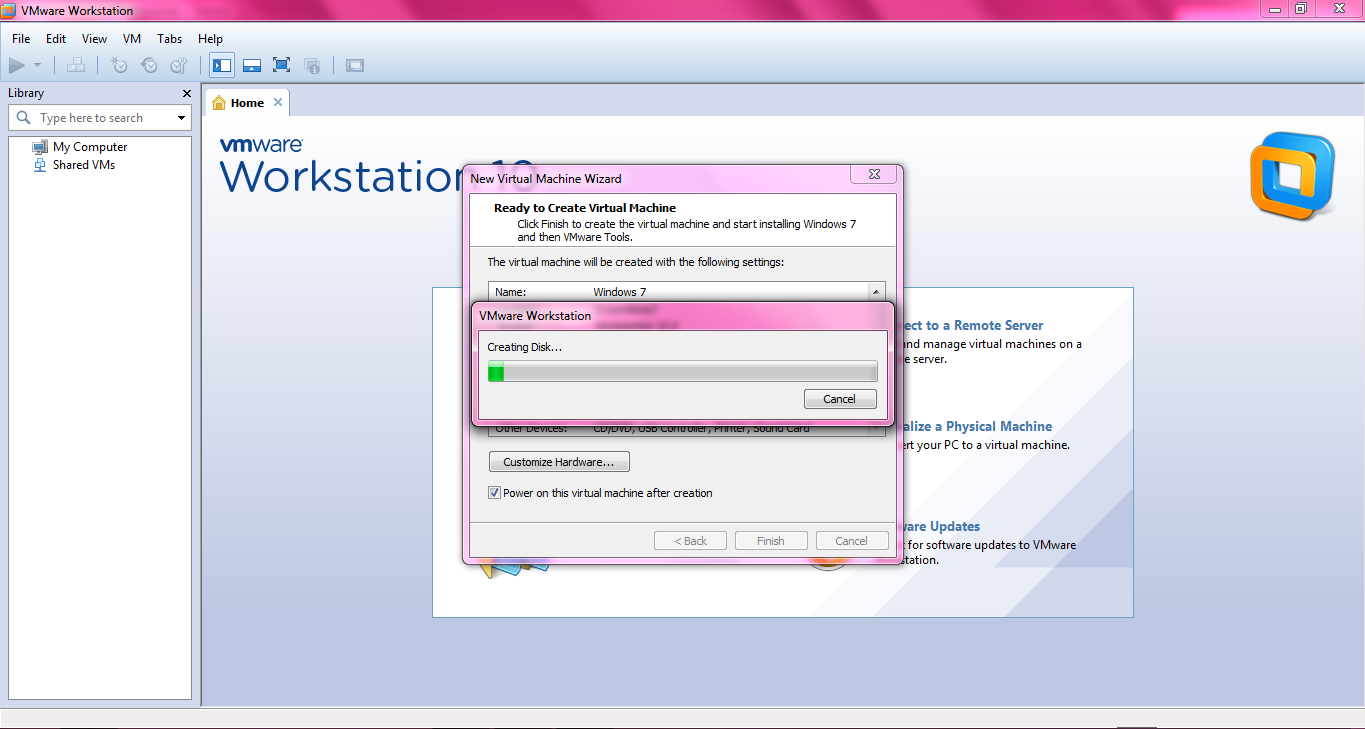Open the VM menu
Image resolution: width=1365 pixels, height=729 pixels.
click(x=132, y=39)
